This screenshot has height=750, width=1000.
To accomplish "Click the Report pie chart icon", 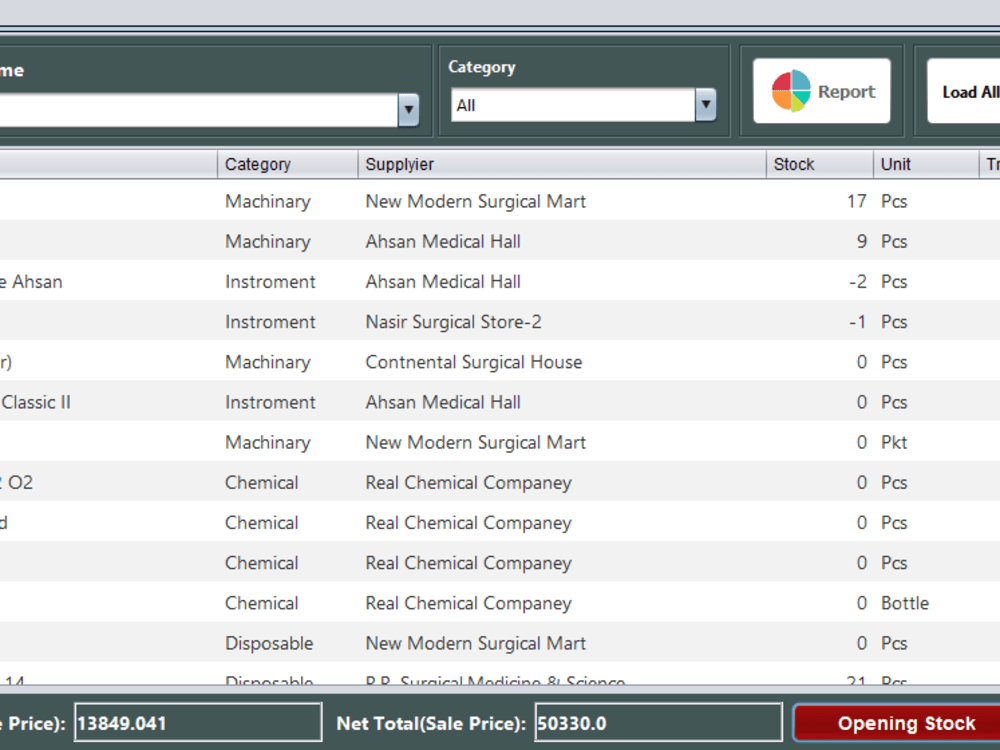I will tap(791, 91).
